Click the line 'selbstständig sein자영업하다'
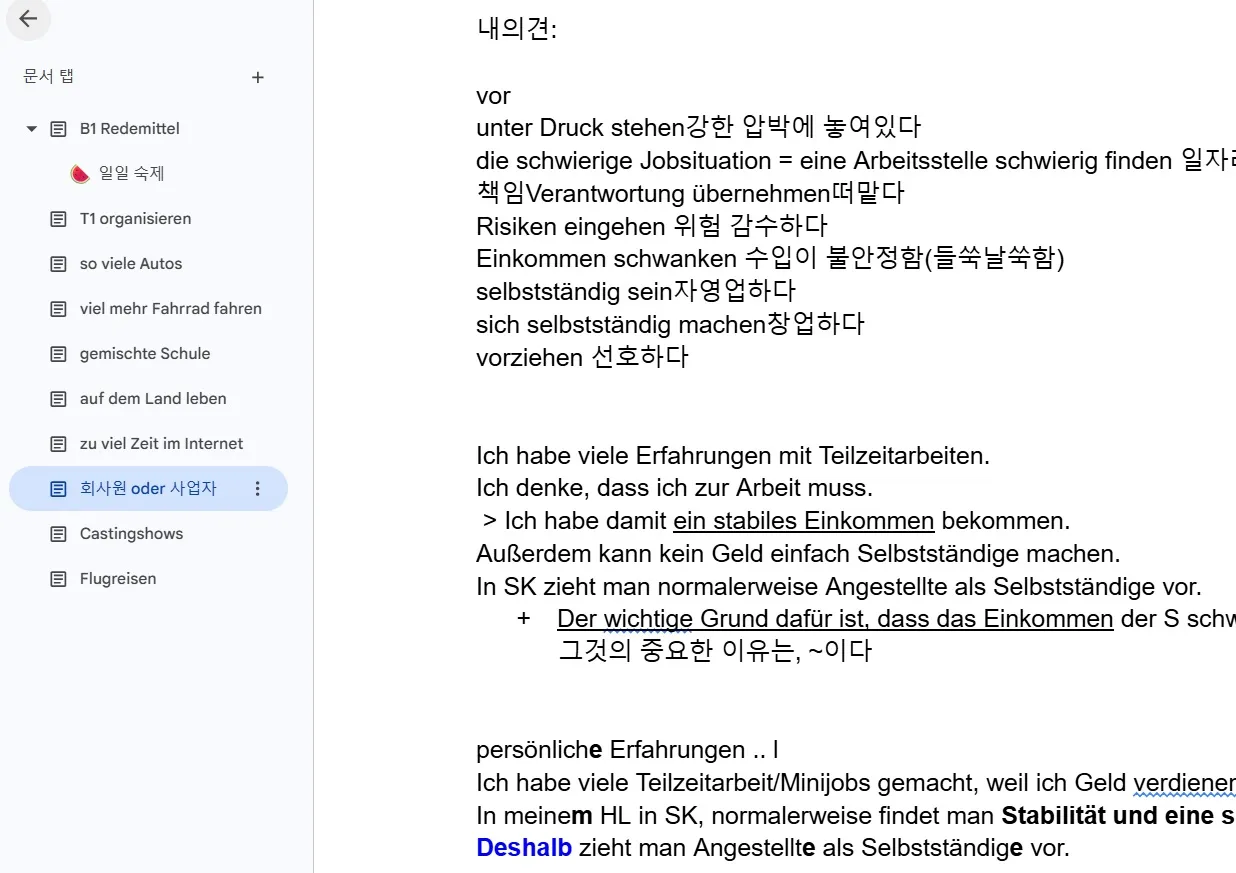Image resolution: width=1236 pixels, height=873 pixels. pyautogui.click(x=636, y=291)
